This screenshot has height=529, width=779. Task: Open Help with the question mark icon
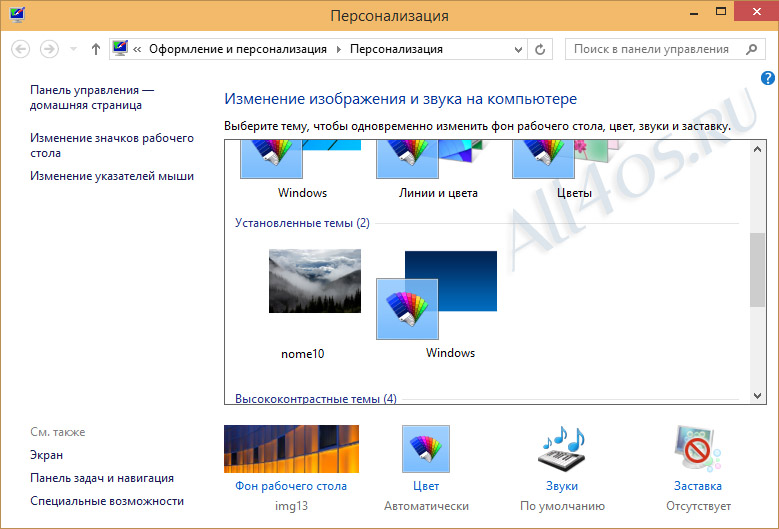[x=768, y=78]
